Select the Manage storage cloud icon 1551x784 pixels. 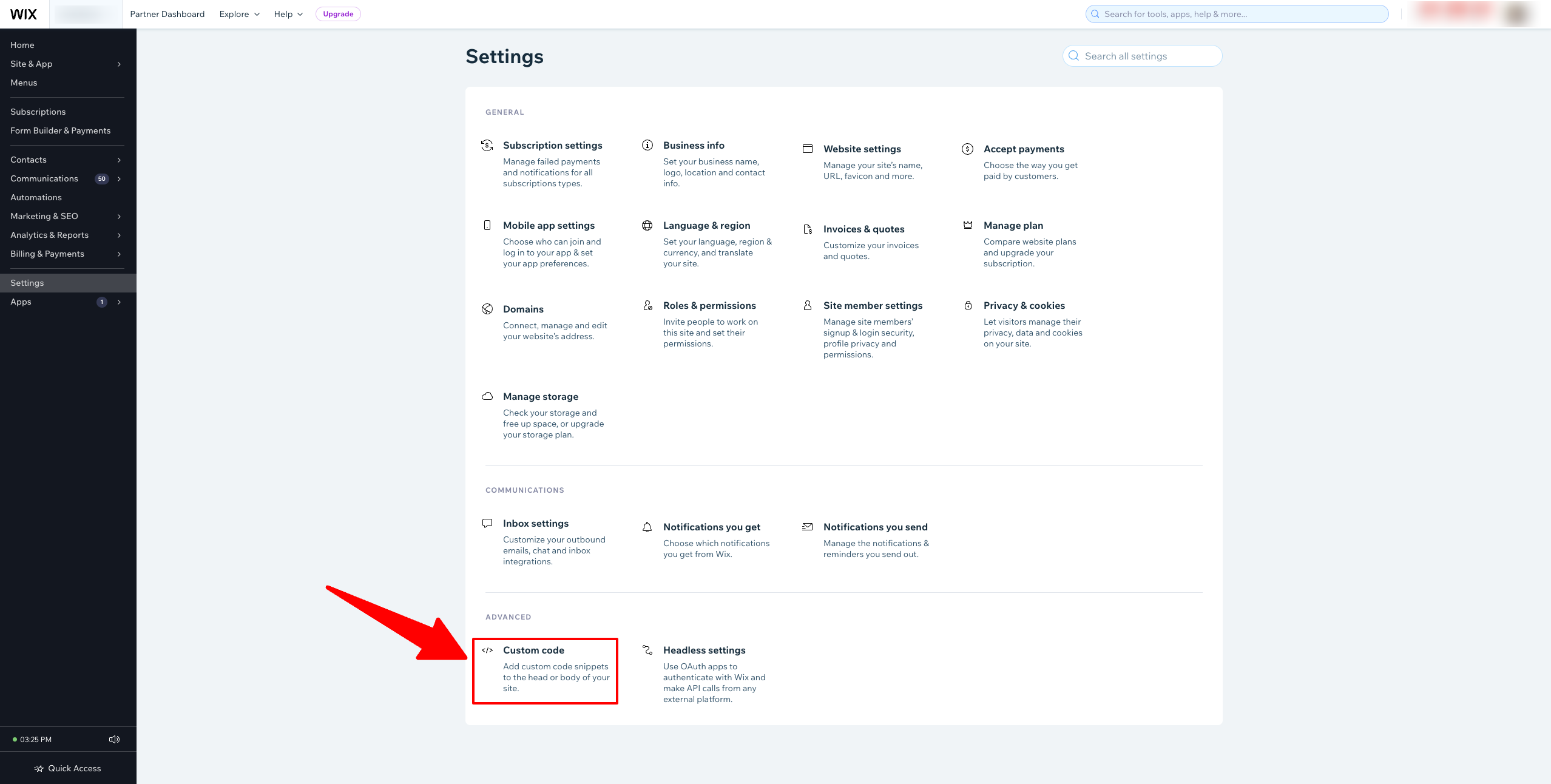coord(487,396)
